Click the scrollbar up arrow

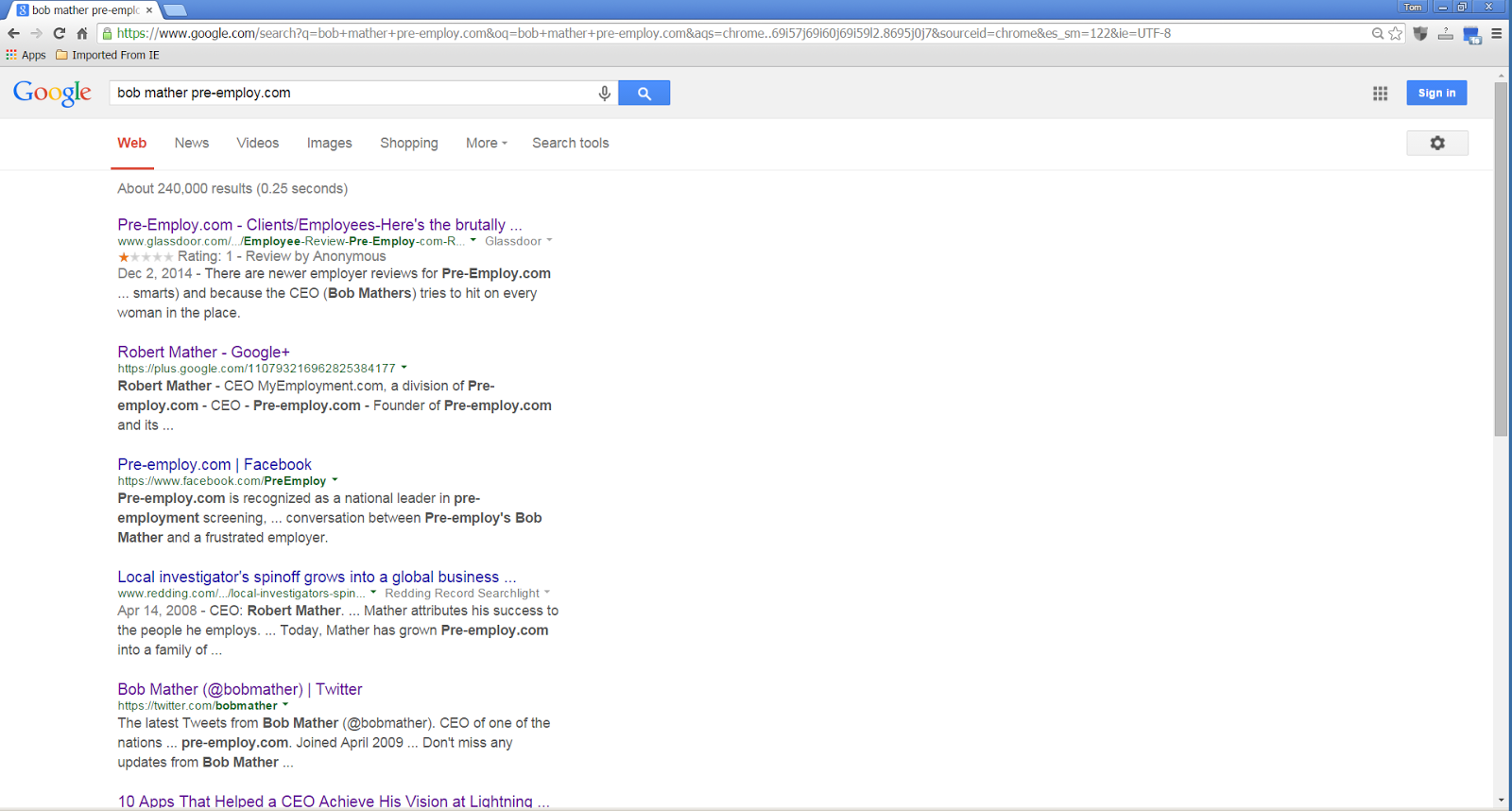coord(1501,75)
